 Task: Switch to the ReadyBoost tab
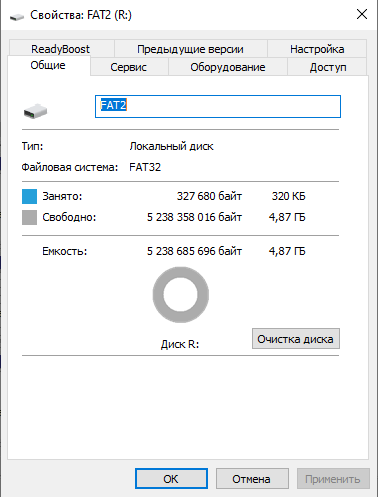click(x=62, y=49)
